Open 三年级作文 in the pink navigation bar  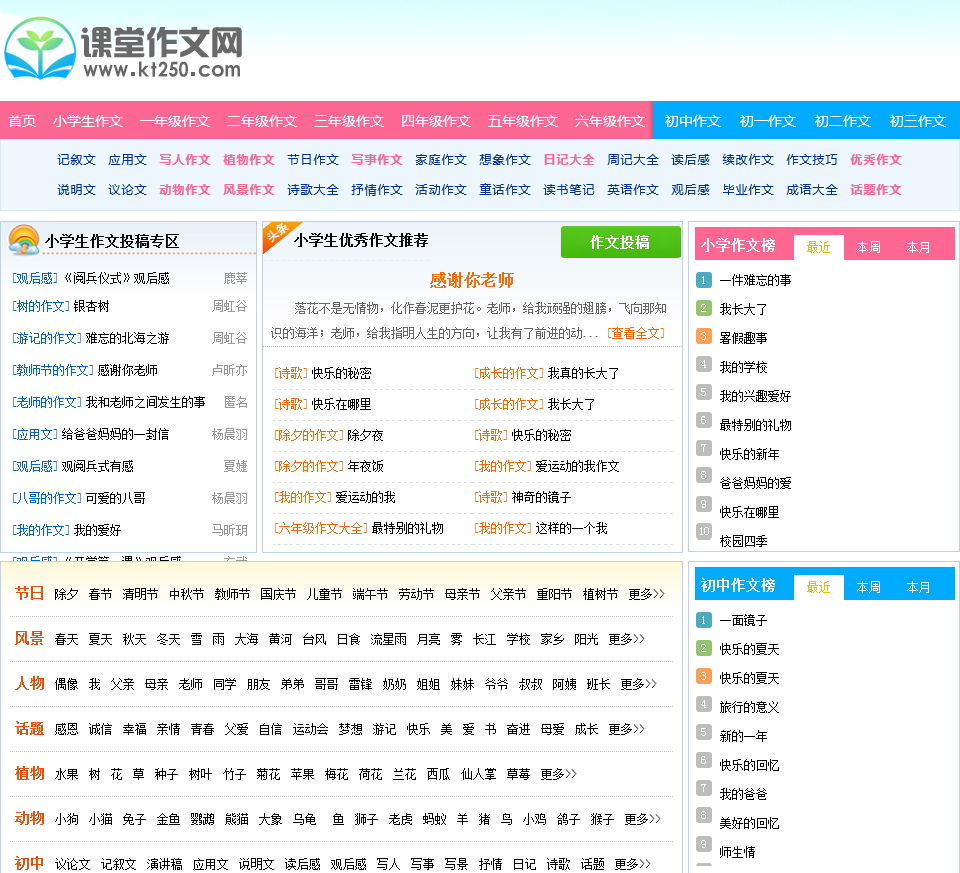pos(349,121)
